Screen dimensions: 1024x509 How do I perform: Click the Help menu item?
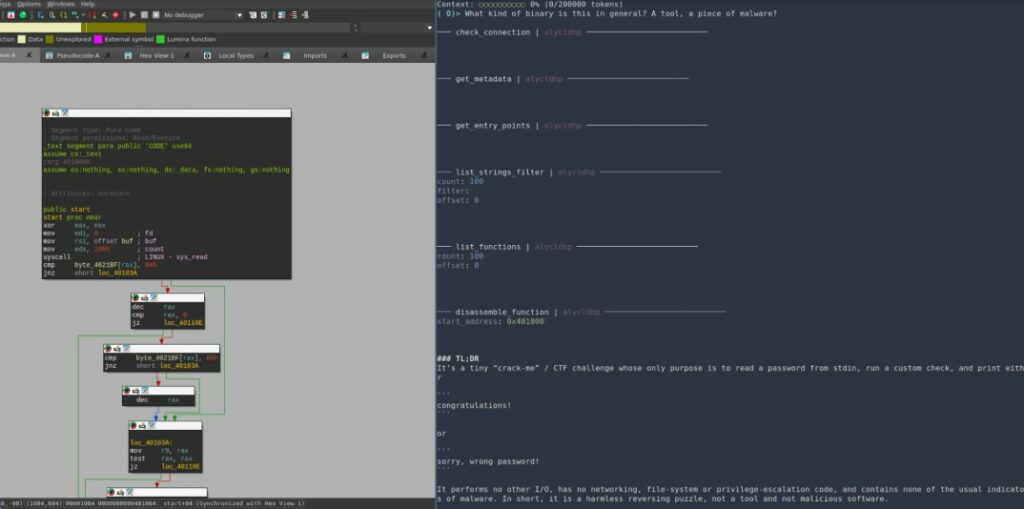tap(88, 4)
